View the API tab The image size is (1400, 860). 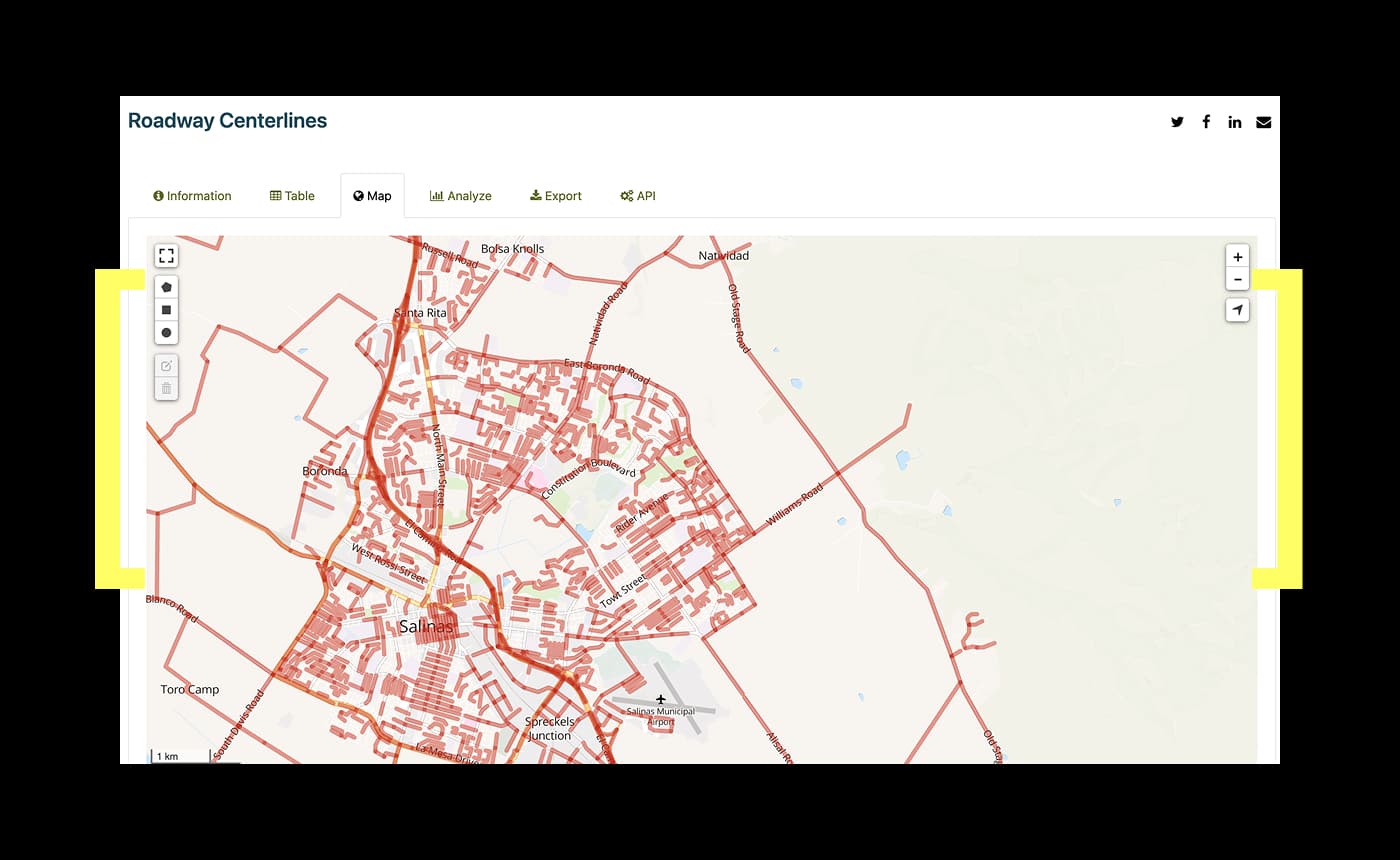click(638, 196)
